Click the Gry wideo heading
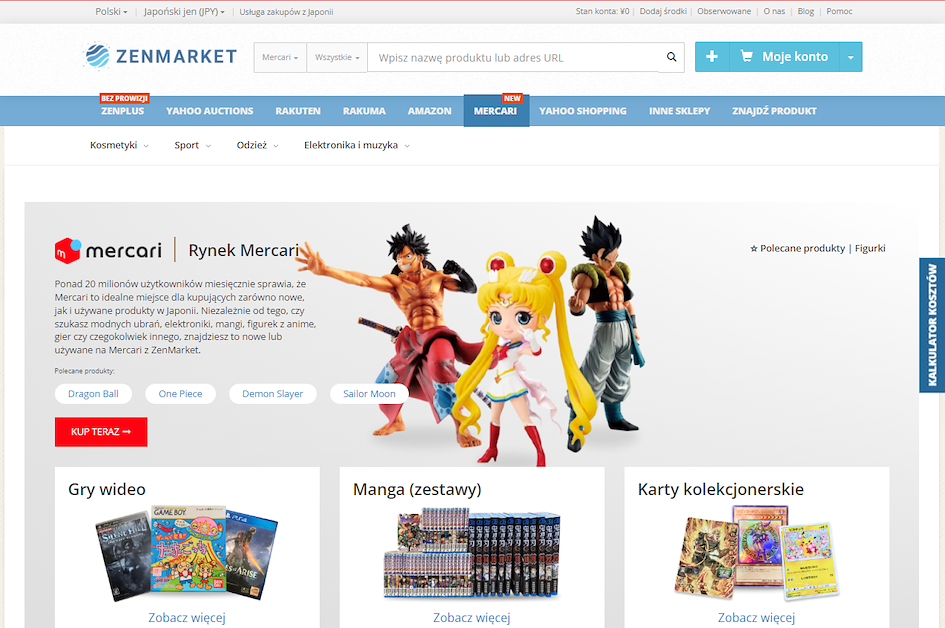Image resolution: width=945 pixels, height=628 pixels. pos(107,489)
